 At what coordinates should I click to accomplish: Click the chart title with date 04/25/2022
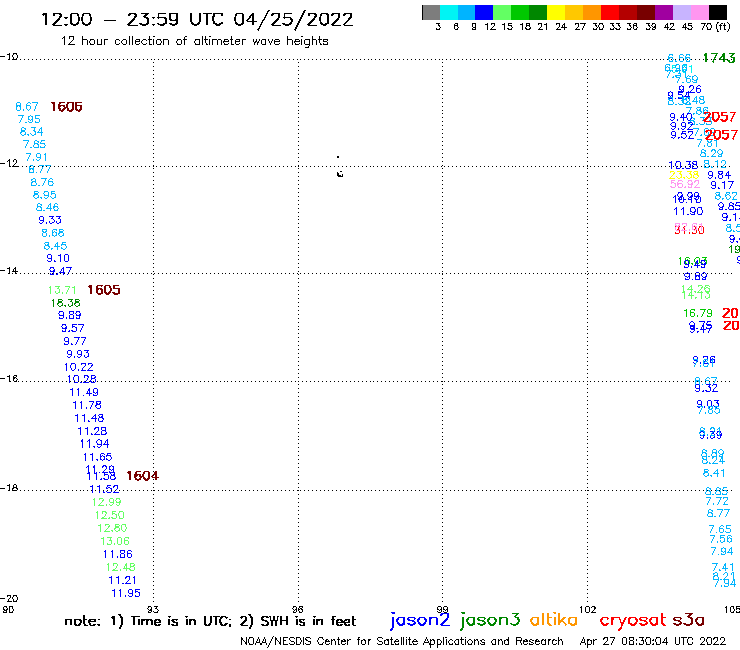tap(197, 20)
